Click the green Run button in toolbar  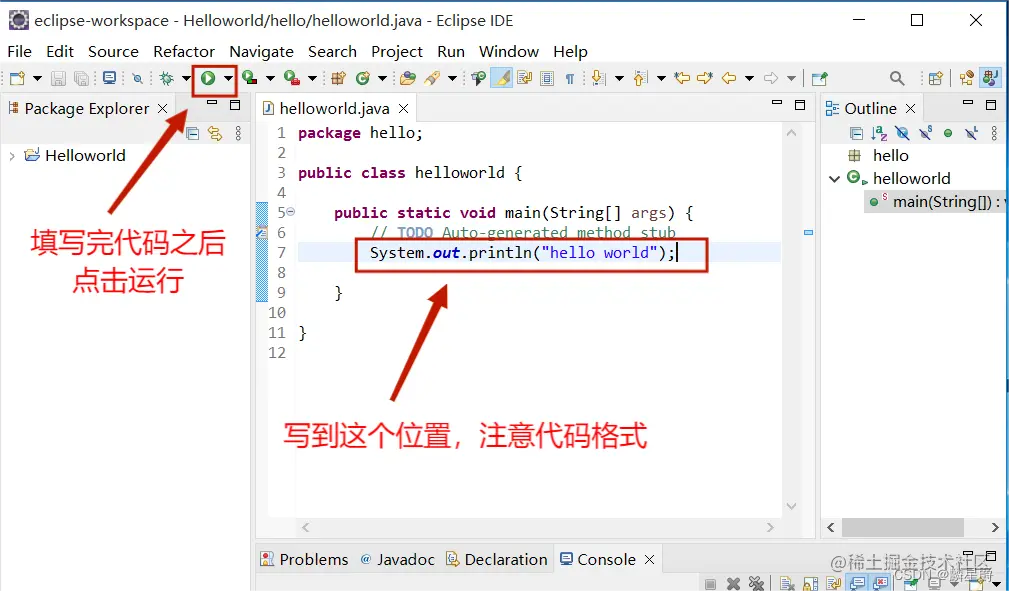(208, 79)
